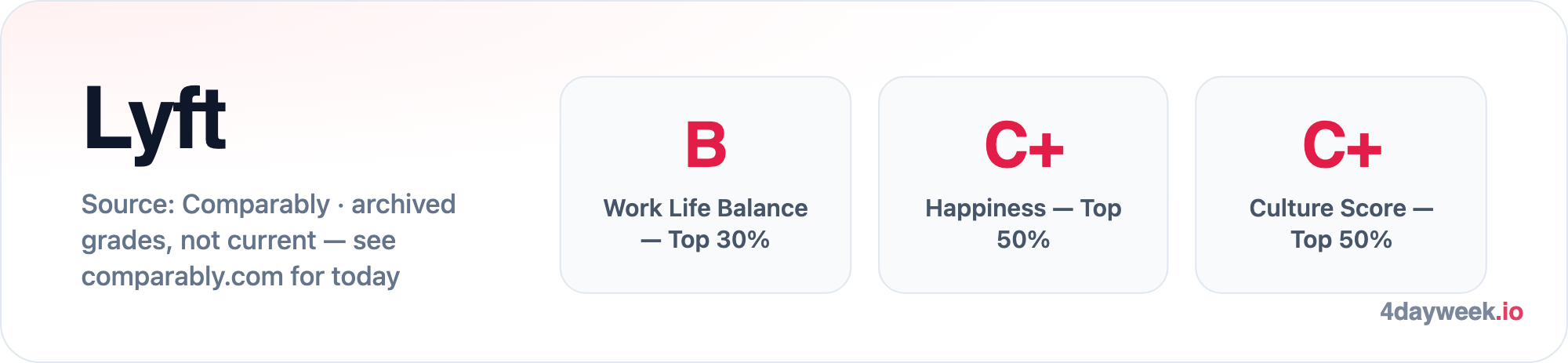Click the Culture Score C+ grade
1568x363 pixels.
(1341, 145)
